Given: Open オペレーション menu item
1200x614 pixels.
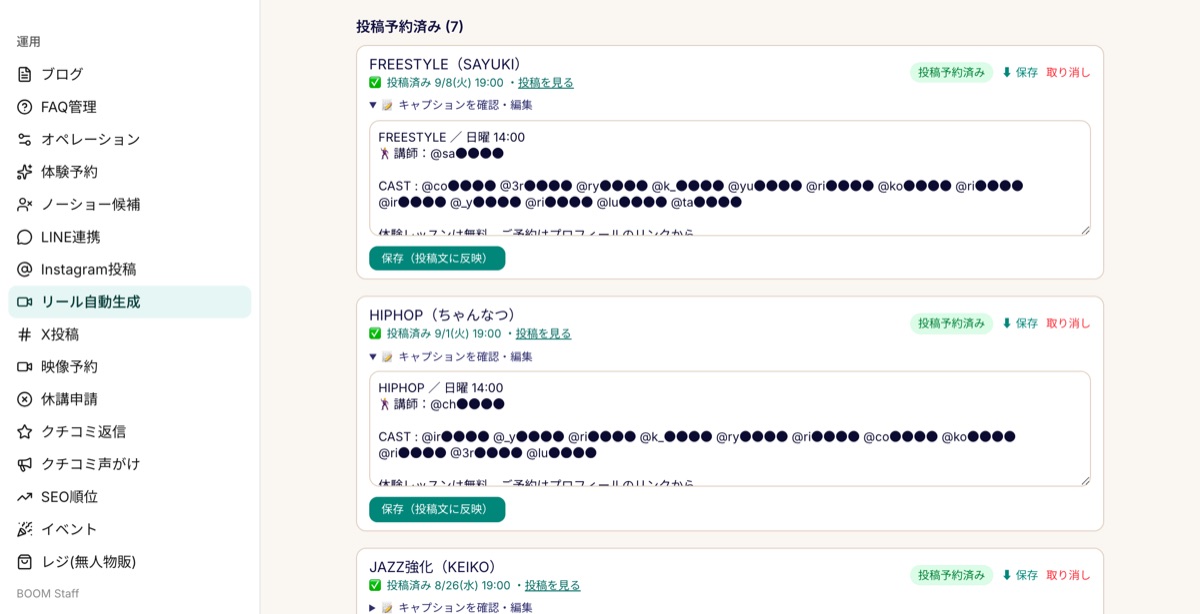Looking at the screenshot, I should [x=130, y=139].
